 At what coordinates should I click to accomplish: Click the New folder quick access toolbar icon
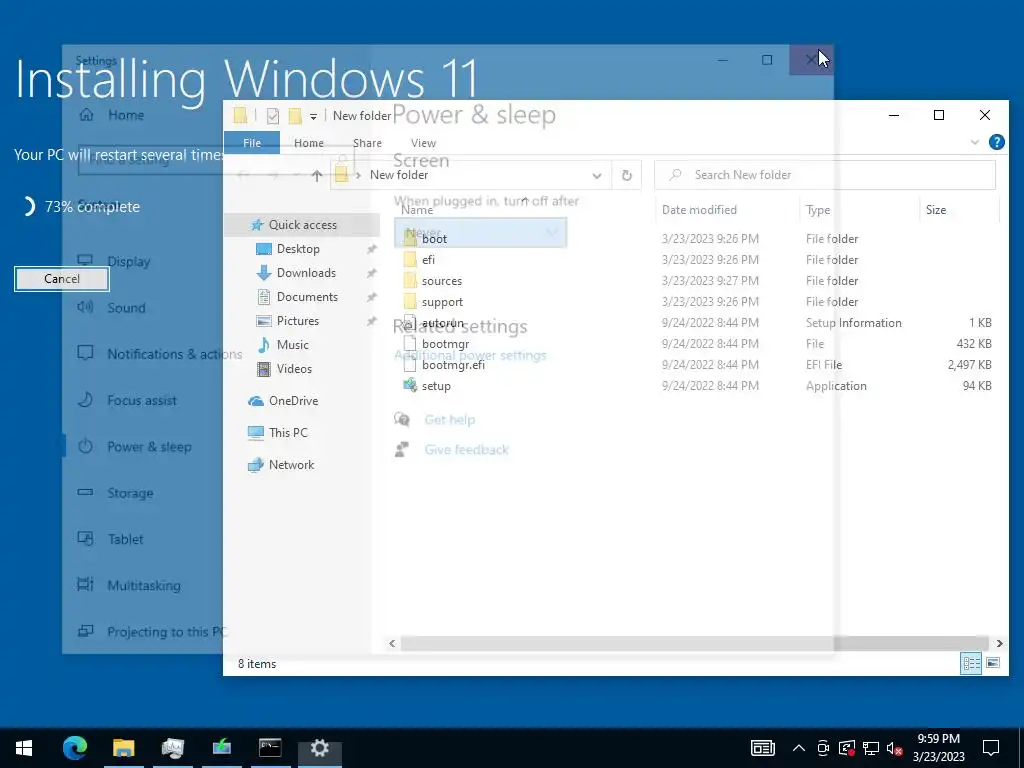[295, 116]
